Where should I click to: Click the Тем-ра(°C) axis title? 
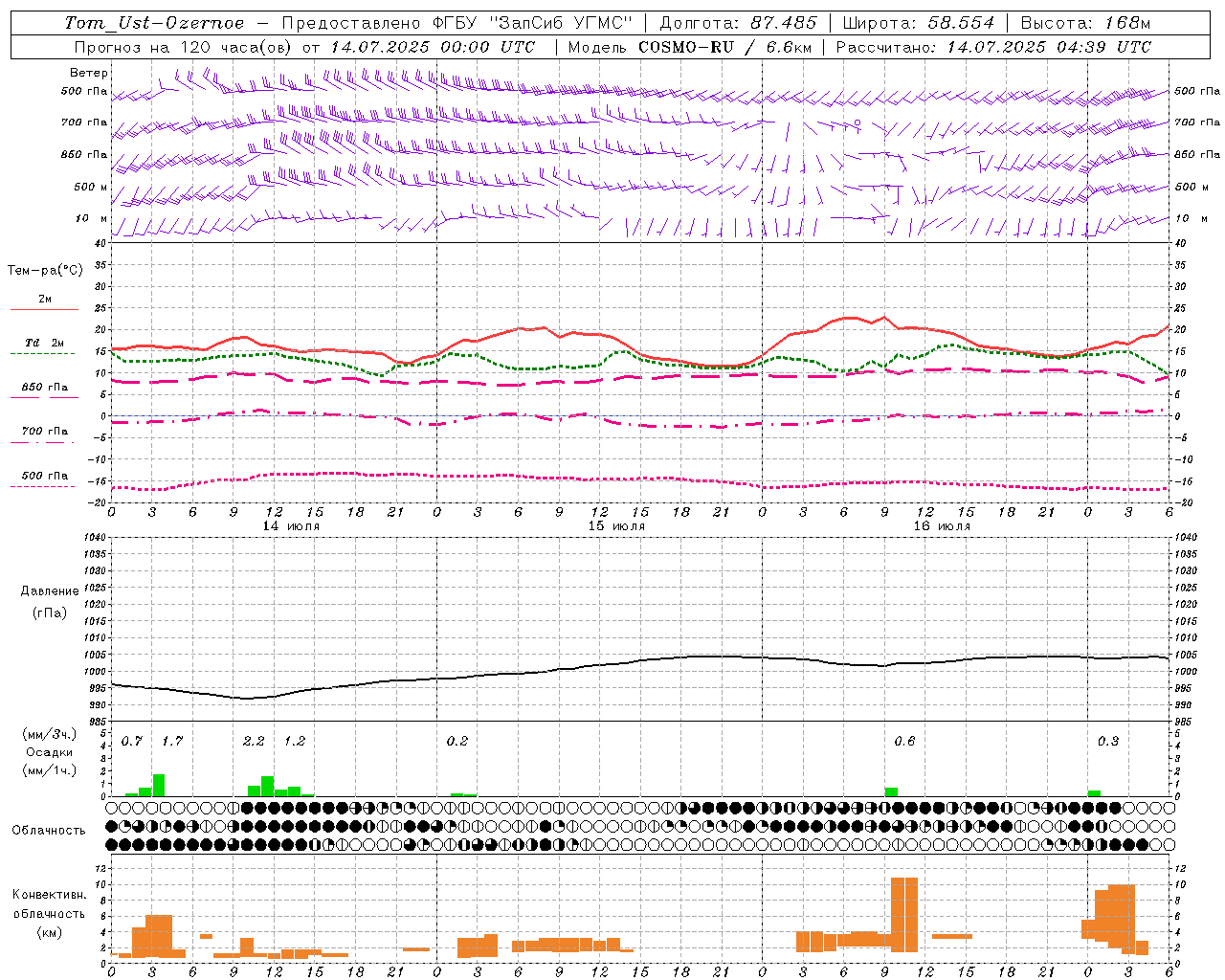point(45,271)
